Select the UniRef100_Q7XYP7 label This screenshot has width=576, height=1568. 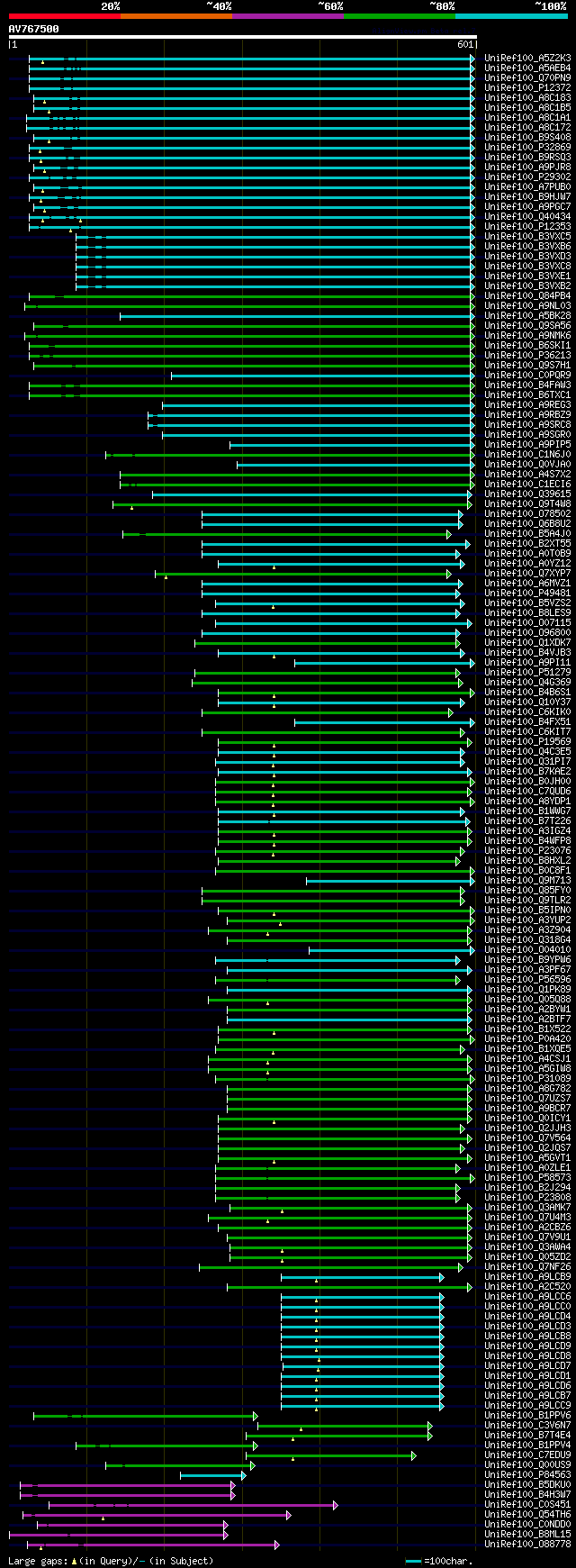coord(527,574)
